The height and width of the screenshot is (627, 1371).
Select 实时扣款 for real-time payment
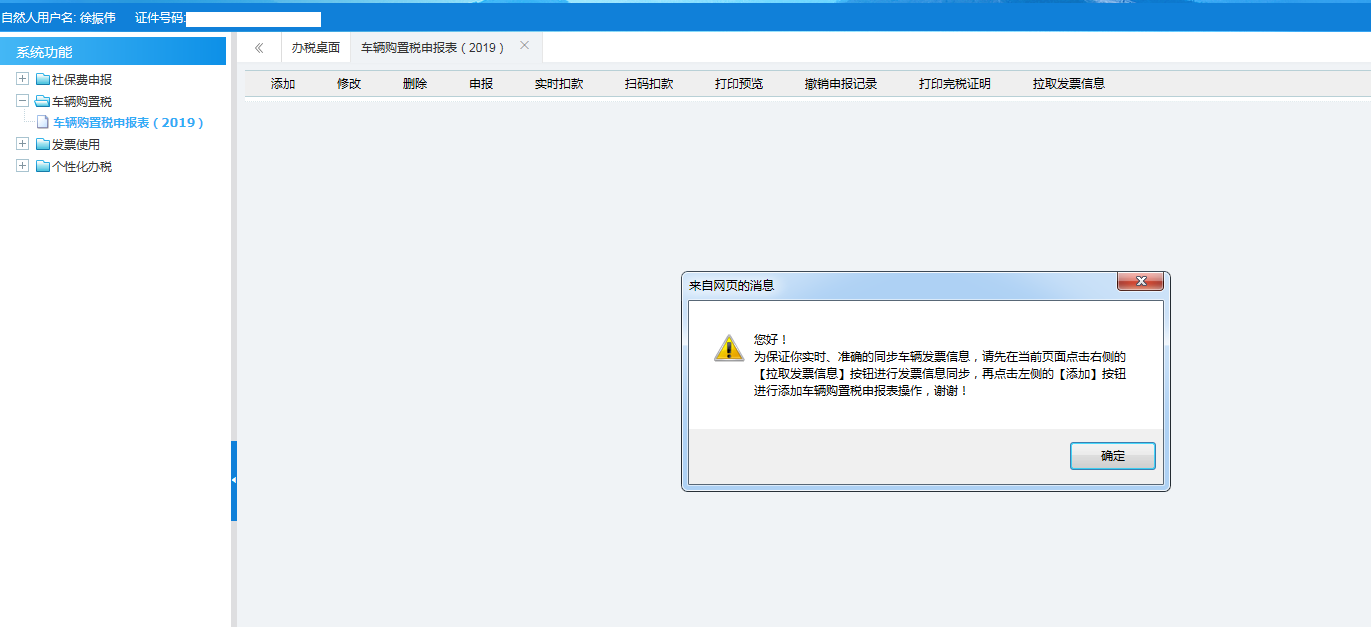557,83
